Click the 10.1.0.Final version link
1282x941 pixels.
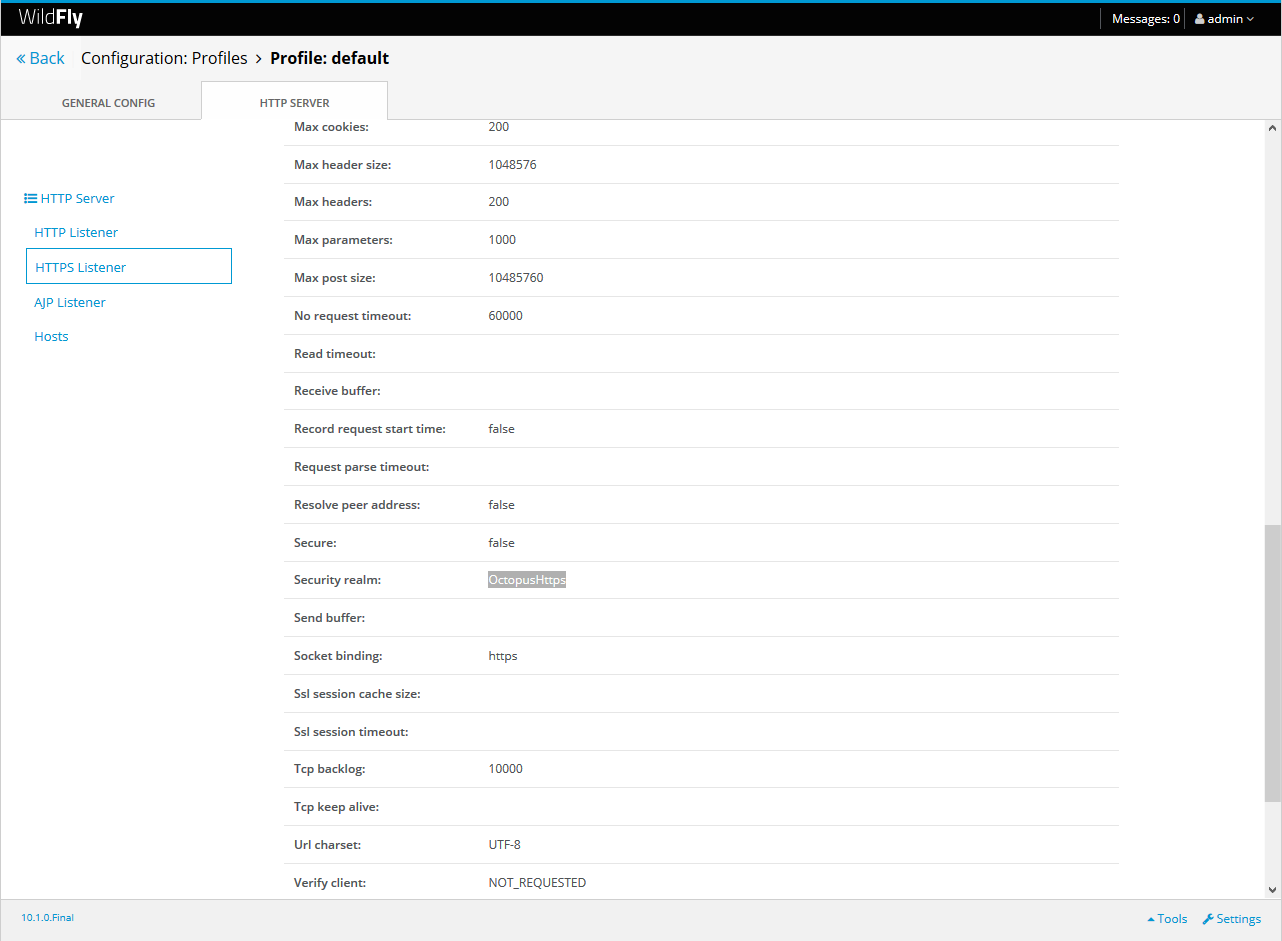pos(47,917)
